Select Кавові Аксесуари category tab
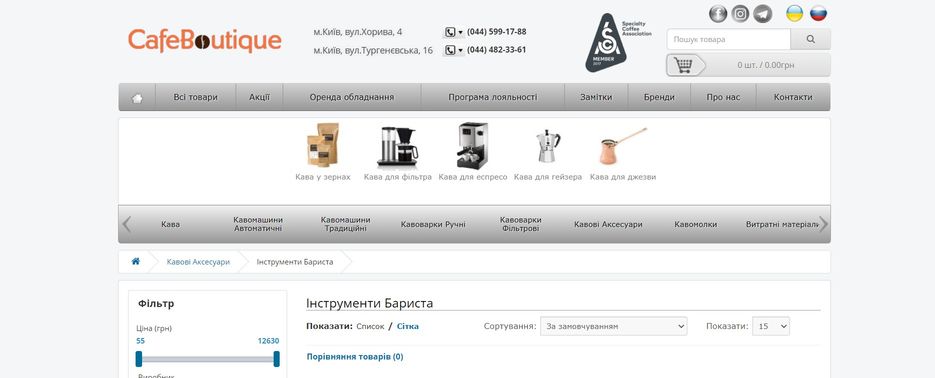Viewport: 935px width, 378px height. pyautogui.click(x=608, y=224)
